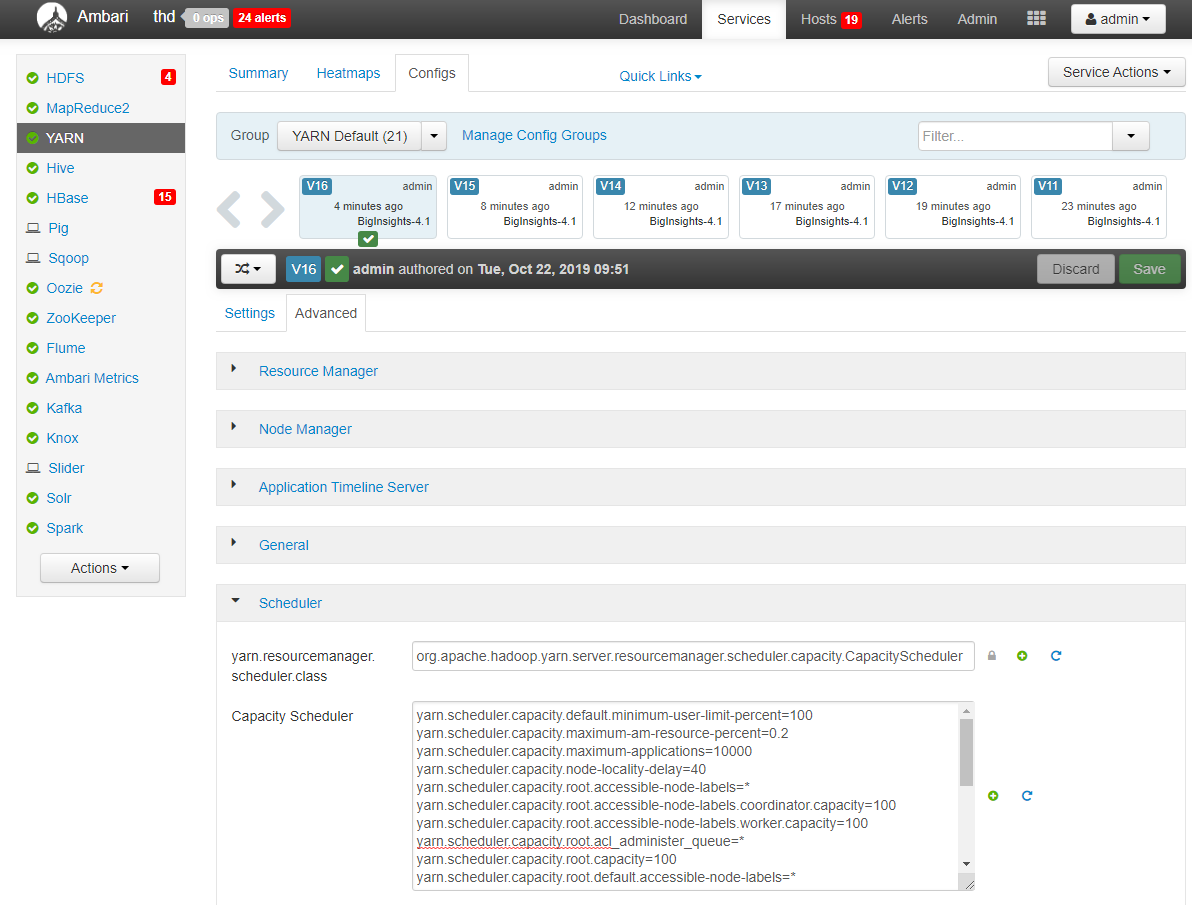The height and width of the screenshot is (905, 1192).
Task: Click the Filter input field
Action: click(1015, 136)
